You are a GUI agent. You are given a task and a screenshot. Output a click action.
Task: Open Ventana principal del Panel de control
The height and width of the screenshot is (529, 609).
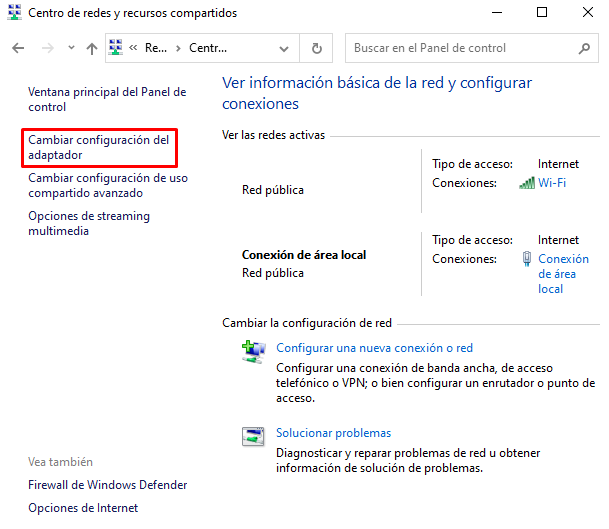point(107,99)
